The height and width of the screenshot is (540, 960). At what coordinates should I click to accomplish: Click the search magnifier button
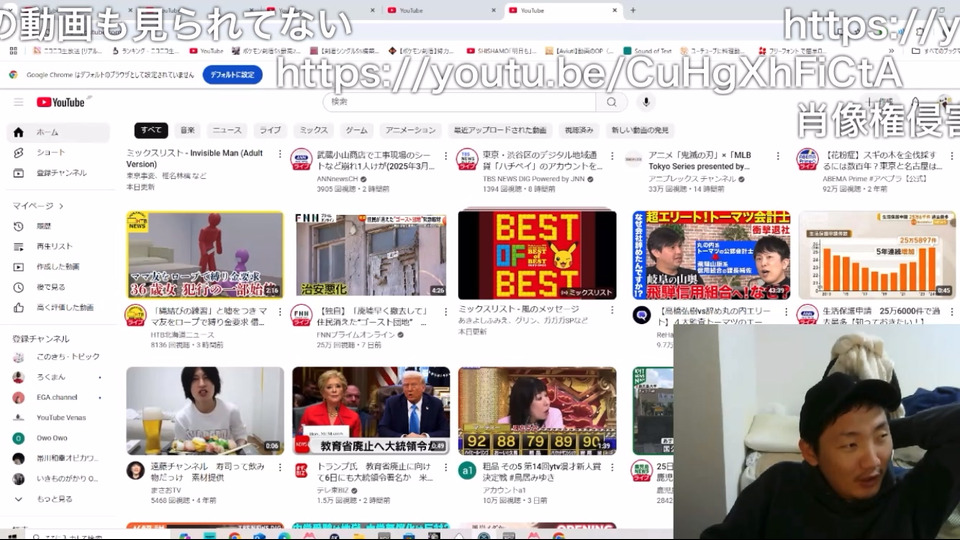pyautogui.click(x=612, y=102)
